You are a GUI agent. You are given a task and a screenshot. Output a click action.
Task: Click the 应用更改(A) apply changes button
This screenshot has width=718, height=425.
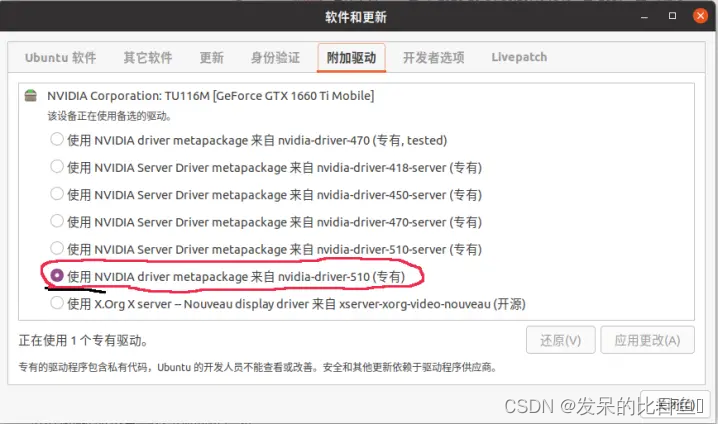pos(647,340)
